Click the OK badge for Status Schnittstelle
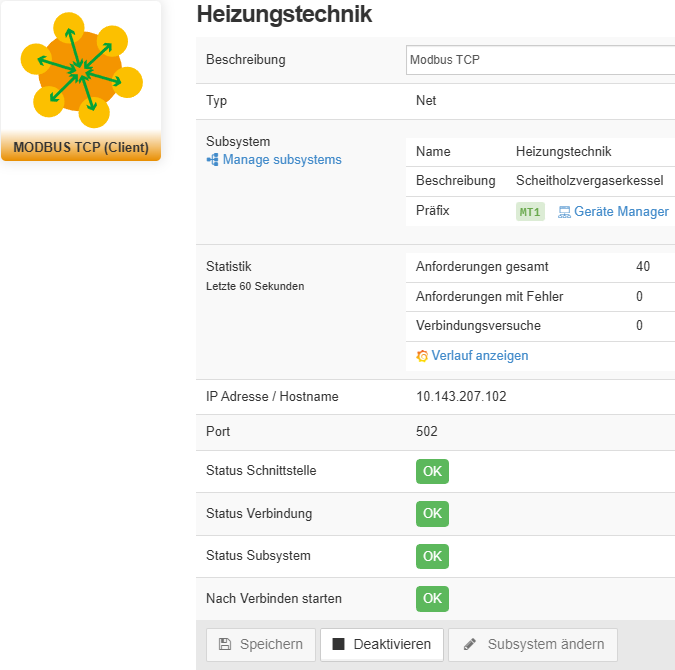Image resolution: width=675 pixels, height=670 pixels. 432,472
